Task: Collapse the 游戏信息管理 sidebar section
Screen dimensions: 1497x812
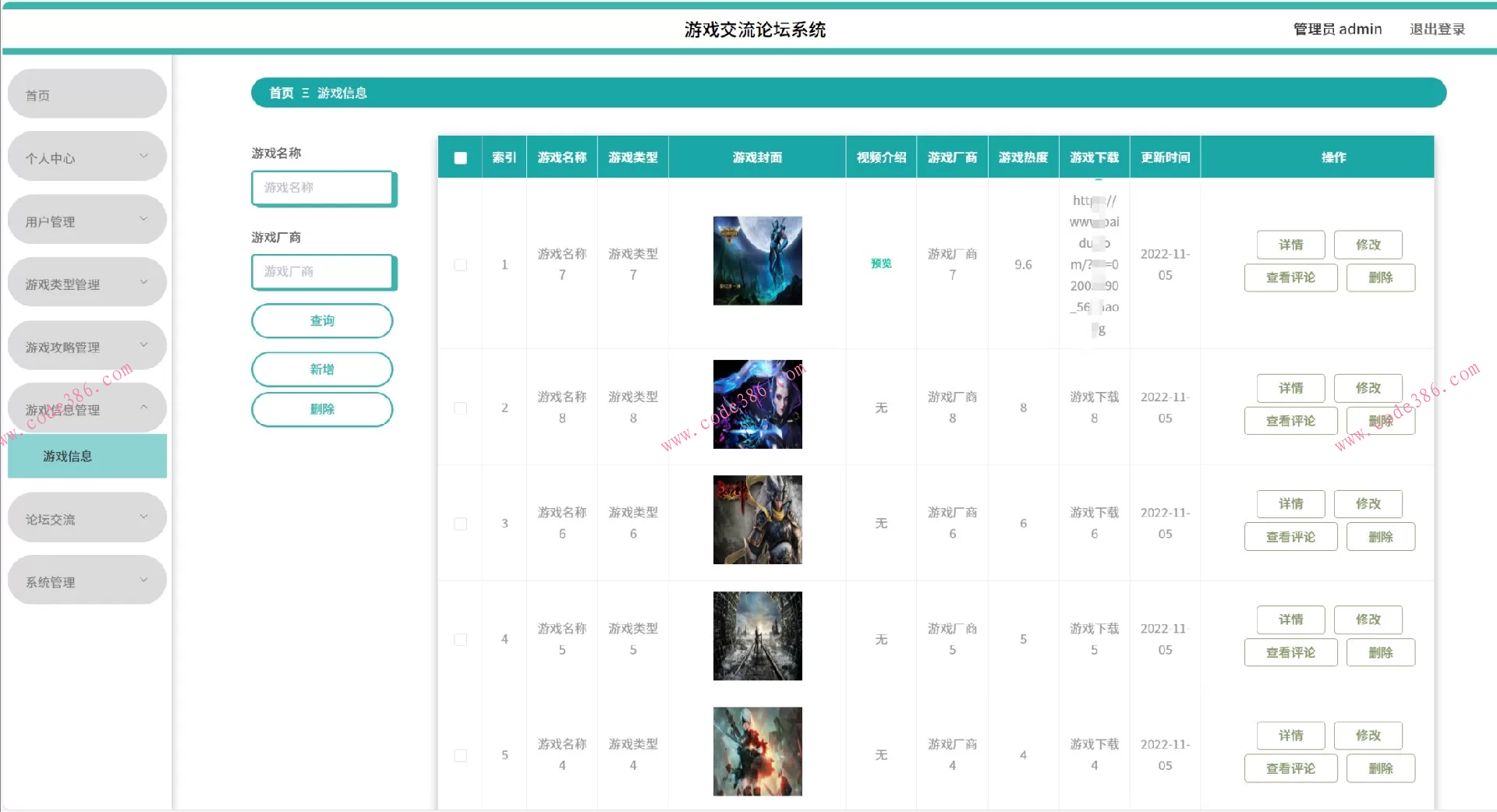Action: [87, 408]
